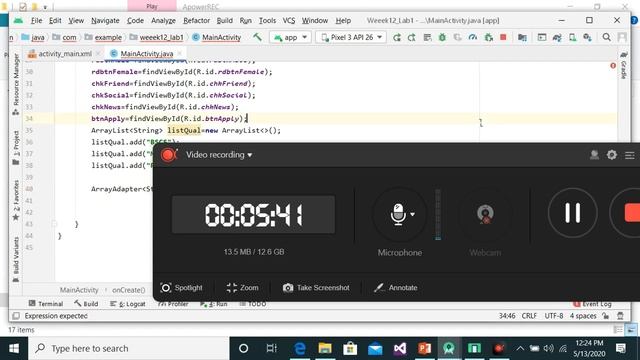Click the Sync Project with Gradle Files icon
Screen dimensions: 640x360
(x=557, y=38)
